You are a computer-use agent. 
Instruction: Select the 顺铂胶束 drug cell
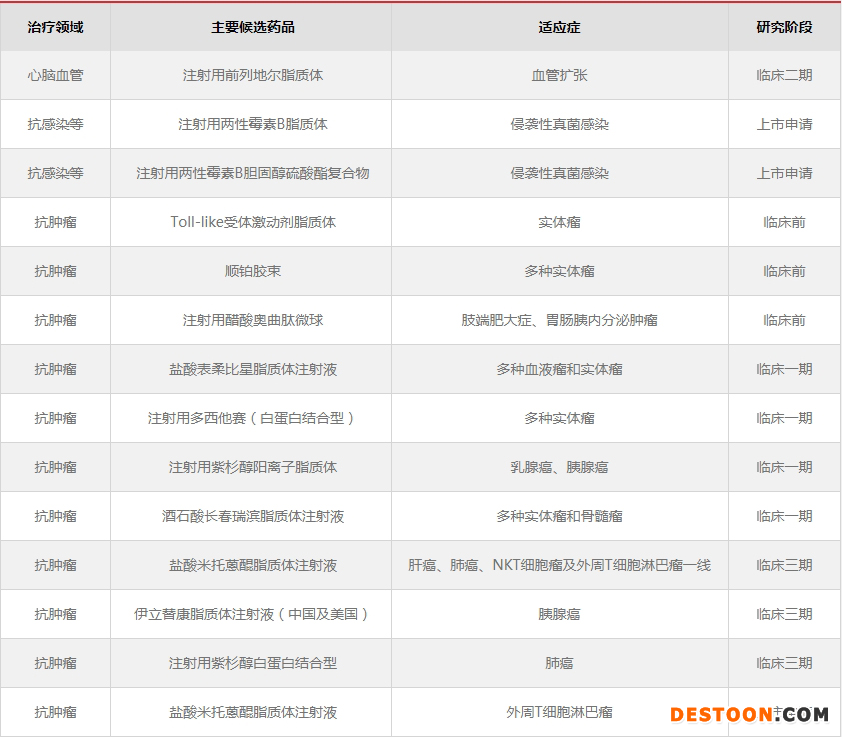click(x=252, y=271)
